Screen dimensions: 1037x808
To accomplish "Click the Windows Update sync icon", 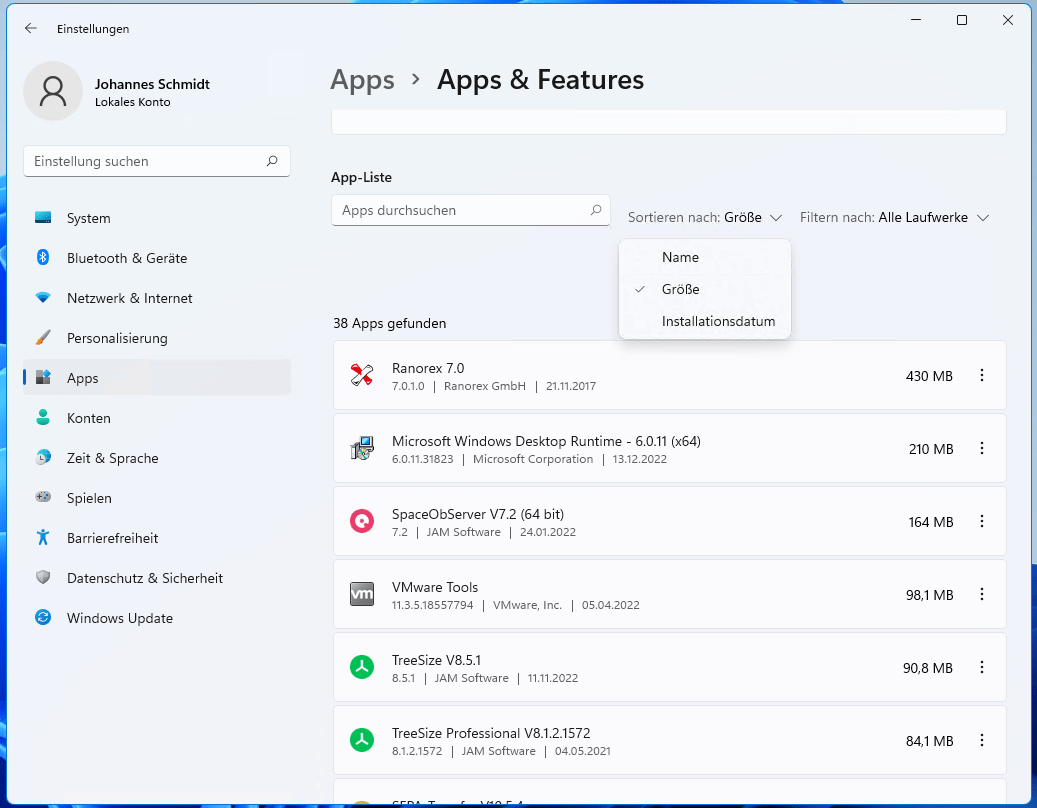I will [43, 618].
